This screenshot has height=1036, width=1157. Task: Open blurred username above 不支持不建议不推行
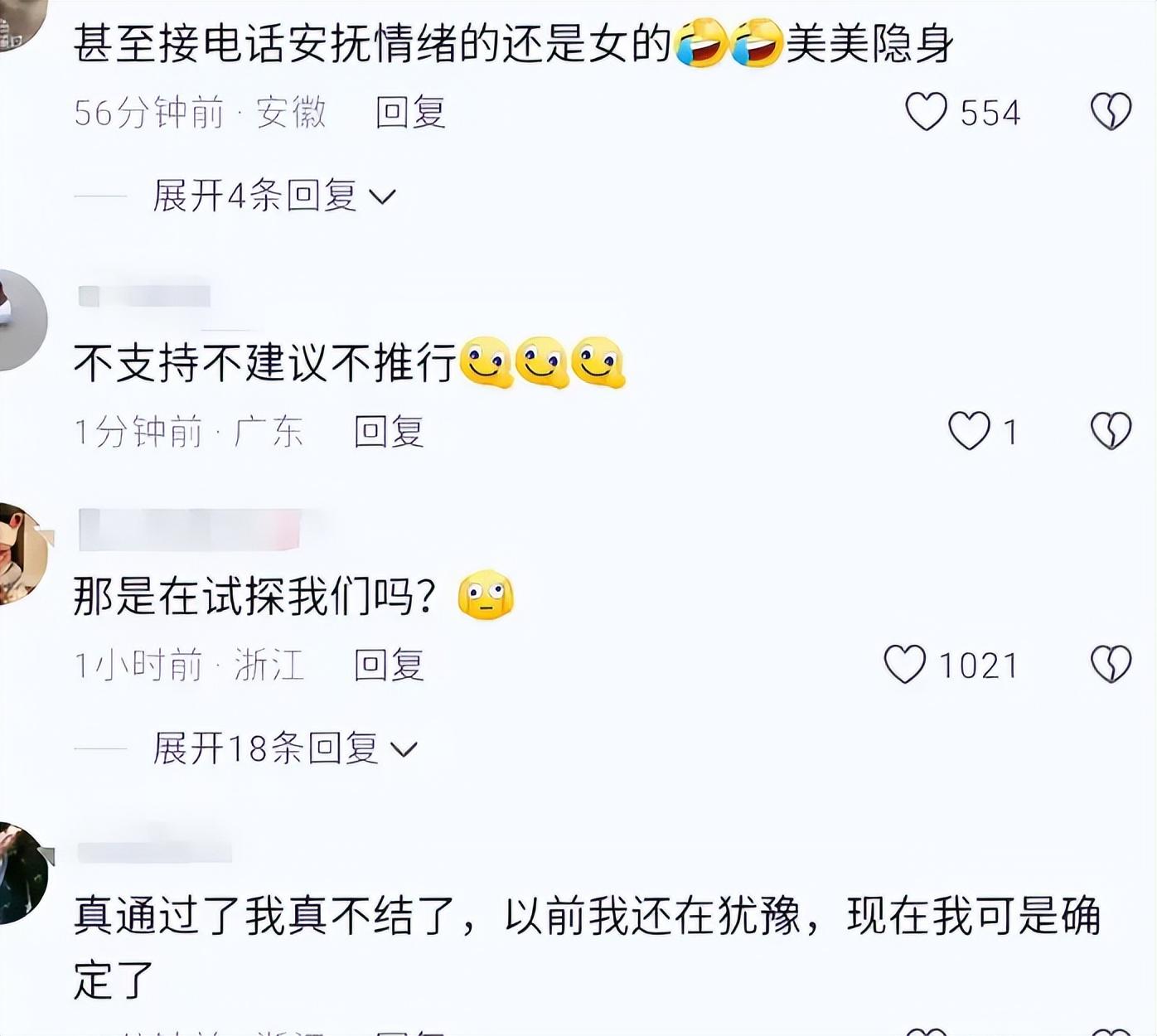point(144,296)
